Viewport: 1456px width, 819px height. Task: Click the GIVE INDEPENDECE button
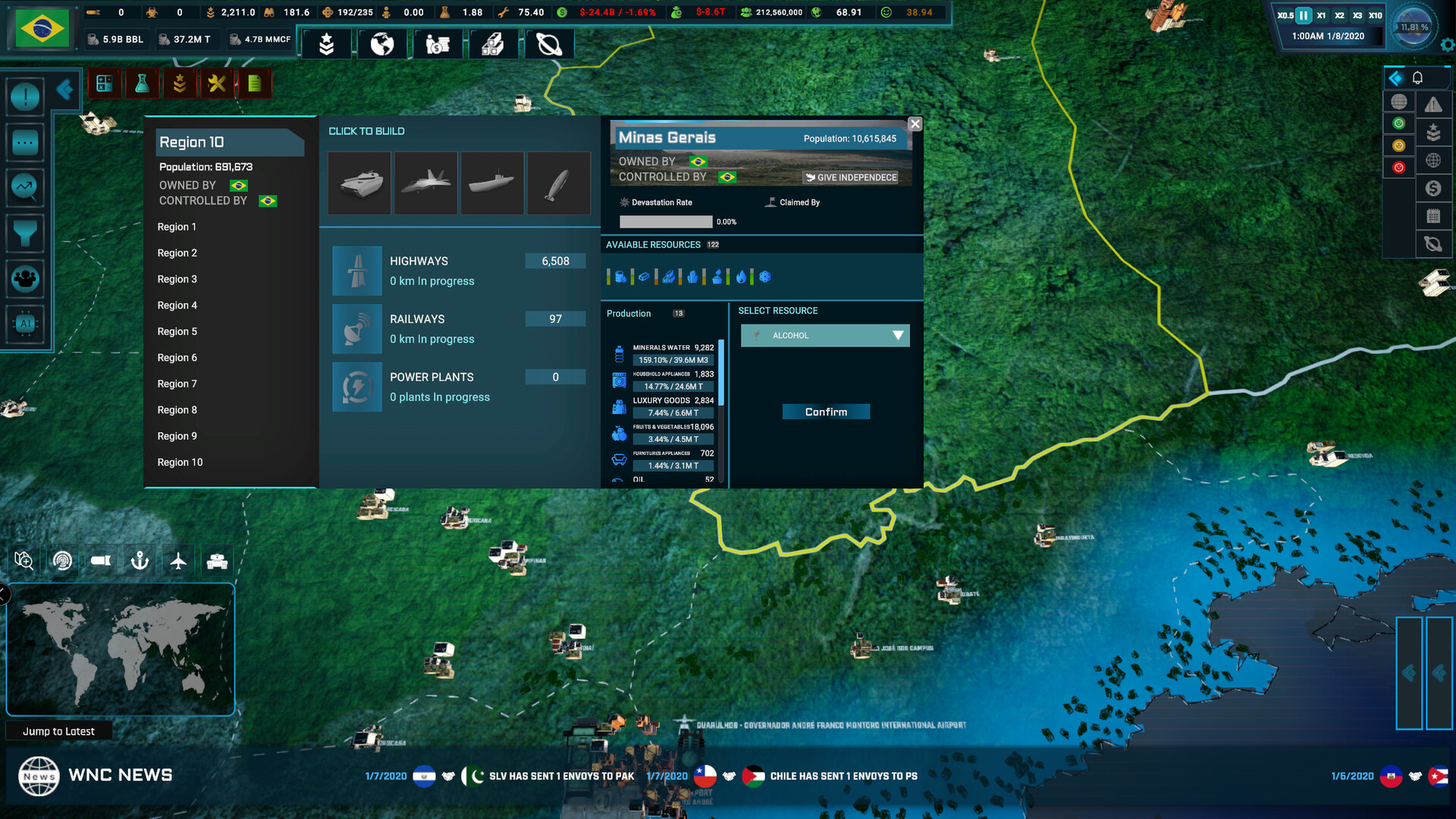point(852,177)
